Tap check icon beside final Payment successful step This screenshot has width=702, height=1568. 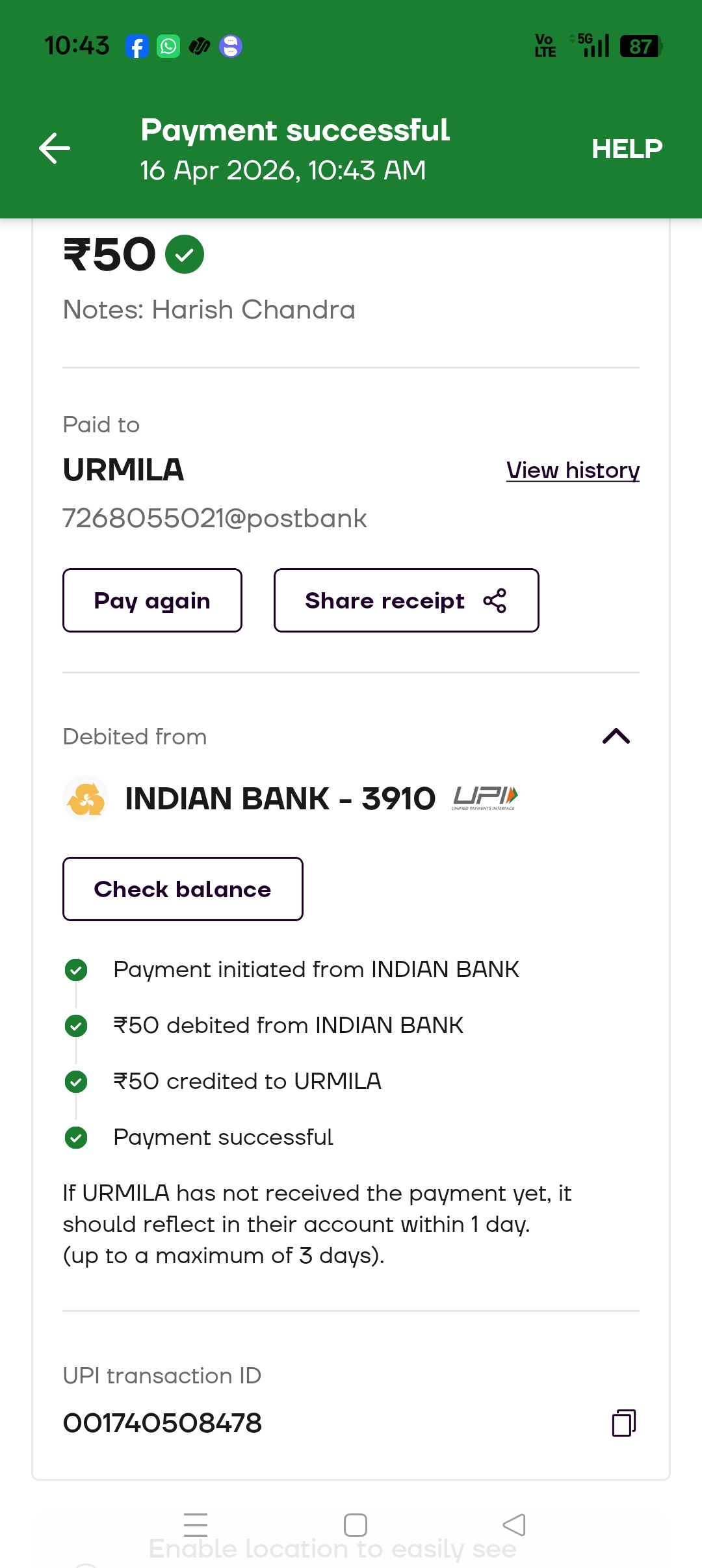pyautogui.click(x=76, y=1138)
